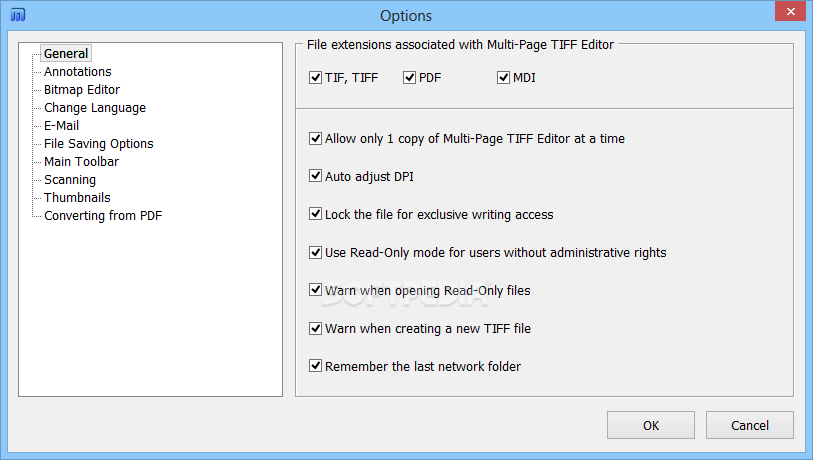Uncheck Lock the file for exclusive writing
The width and height of the screenshot is (813, 460).
(x=315, y=214)
